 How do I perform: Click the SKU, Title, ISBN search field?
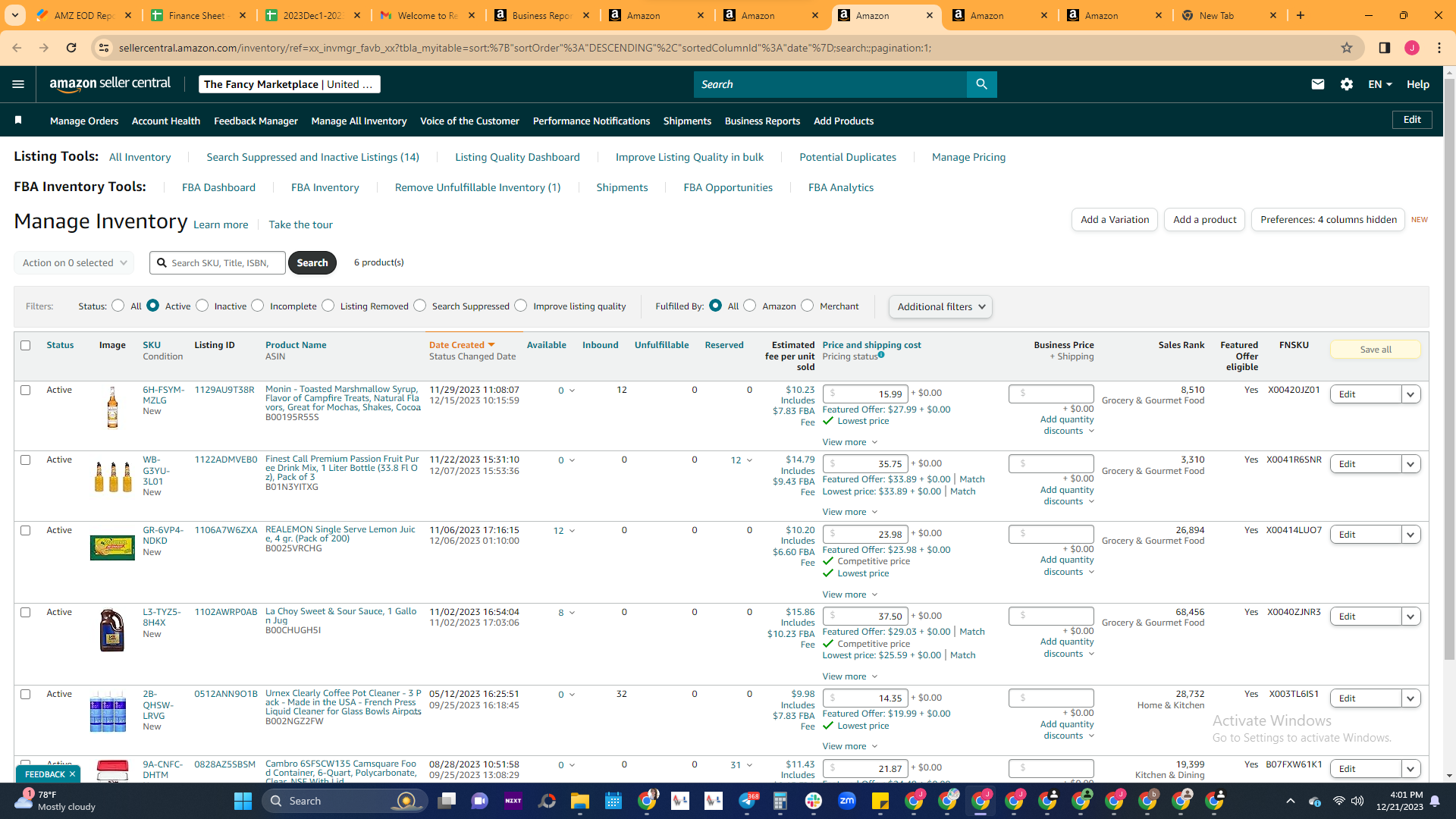[x=218, y=262]
